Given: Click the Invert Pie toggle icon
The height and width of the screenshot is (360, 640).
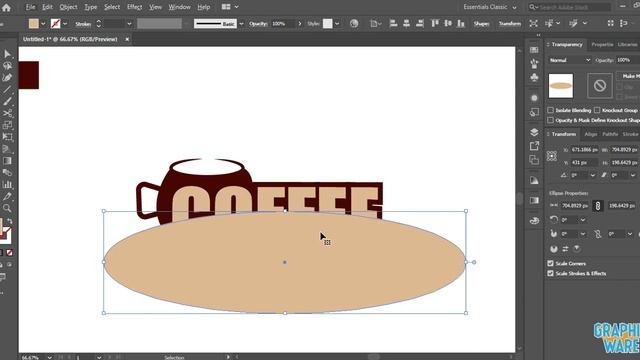Looking at the screenshot, I should pos(565,249).
